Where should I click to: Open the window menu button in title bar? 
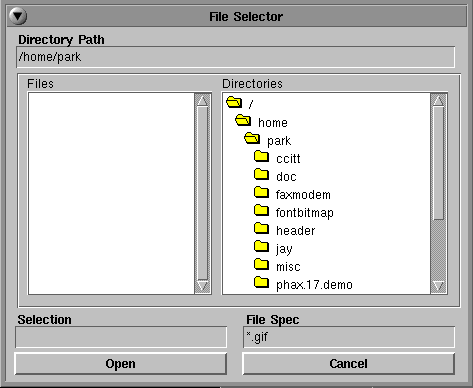(18, 16)
